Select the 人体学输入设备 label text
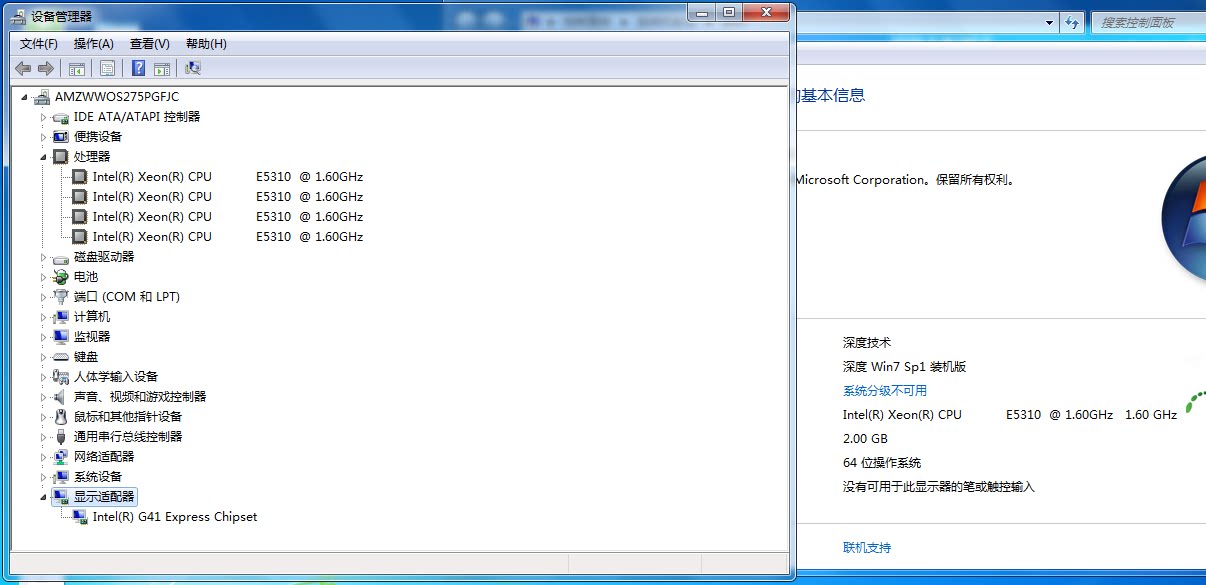Image resolution: width=1206 pixels, height=585 pixels. click(x=116, y=377)
